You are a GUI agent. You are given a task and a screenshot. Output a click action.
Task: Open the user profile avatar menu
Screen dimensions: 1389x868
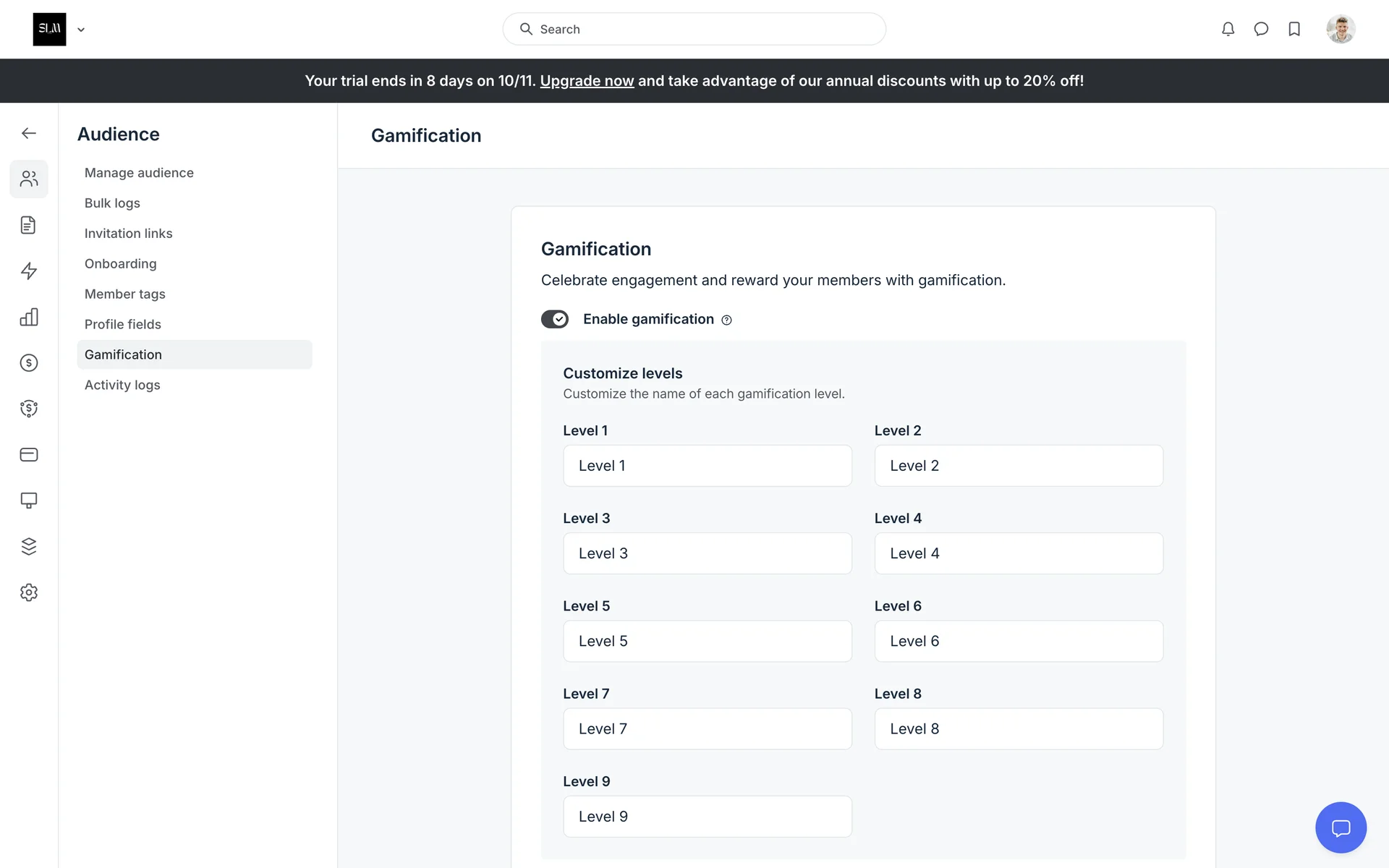1341,29
